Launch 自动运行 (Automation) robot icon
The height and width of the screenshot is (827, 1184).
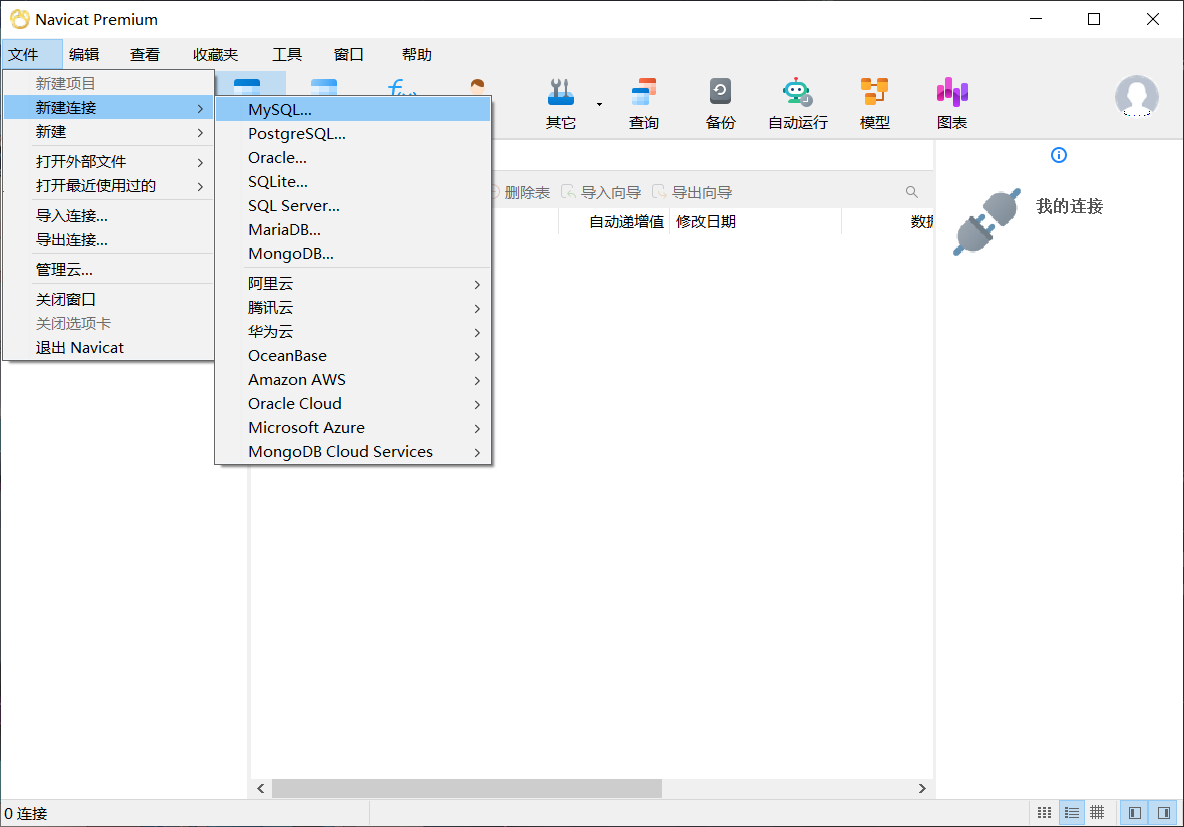pyautogui.click(x=797, y=103)
